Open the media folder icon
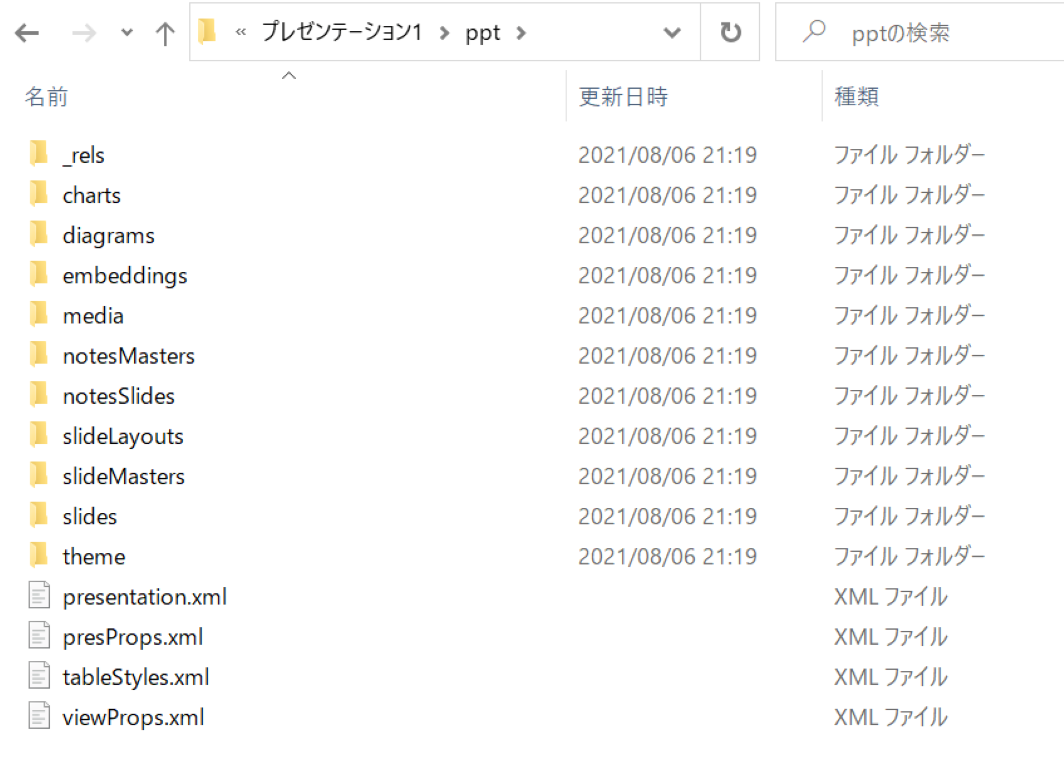The image size is (1064, 768). (x=38, y=315)
